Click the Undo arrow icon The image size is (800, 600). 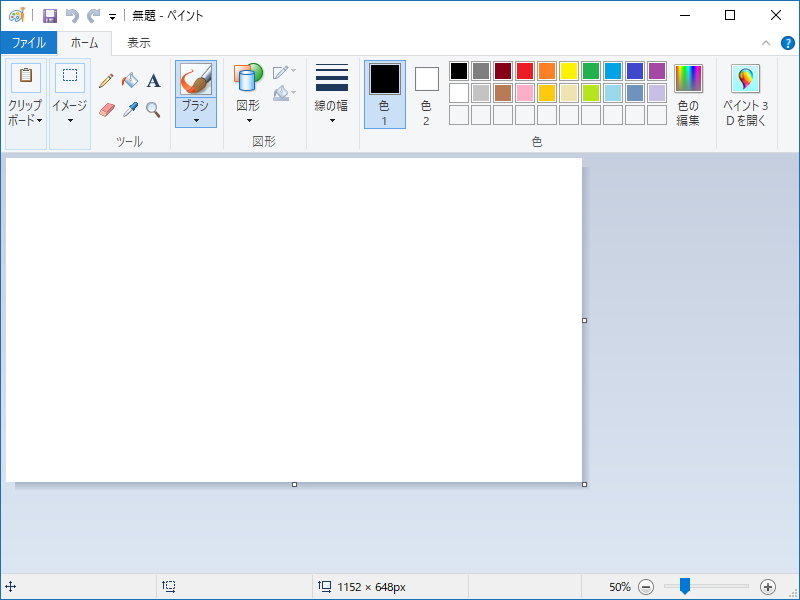click(72, 16)
